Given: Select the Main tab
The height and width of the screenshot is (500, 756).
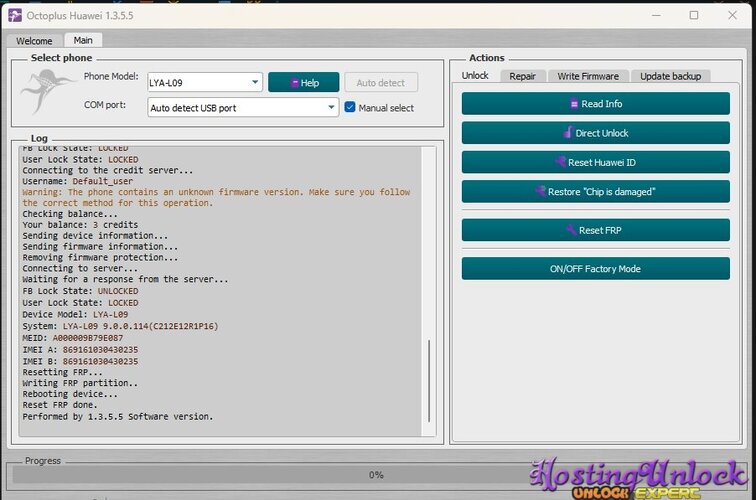Looking at the screenshot, I should [83, 41].
